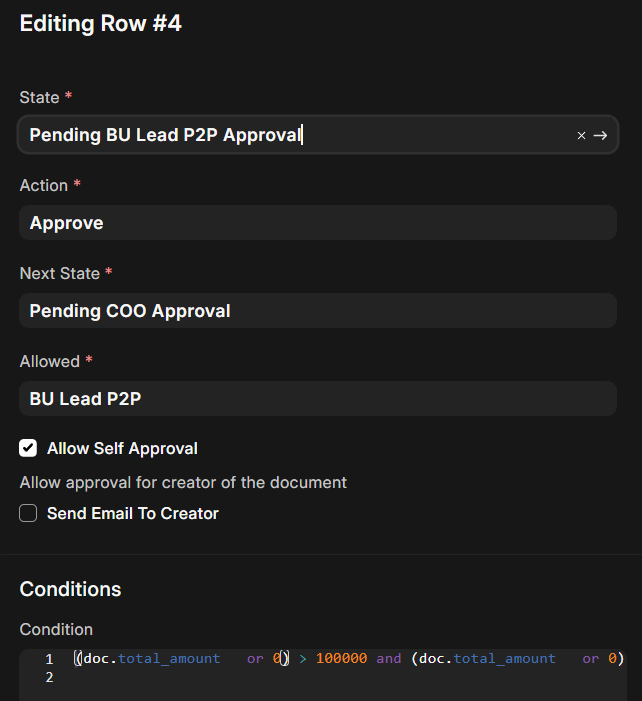Open Next State field Pending COO Approval
Image resolution: width=642 pixels, height=701 pixels.
[317, 311]
